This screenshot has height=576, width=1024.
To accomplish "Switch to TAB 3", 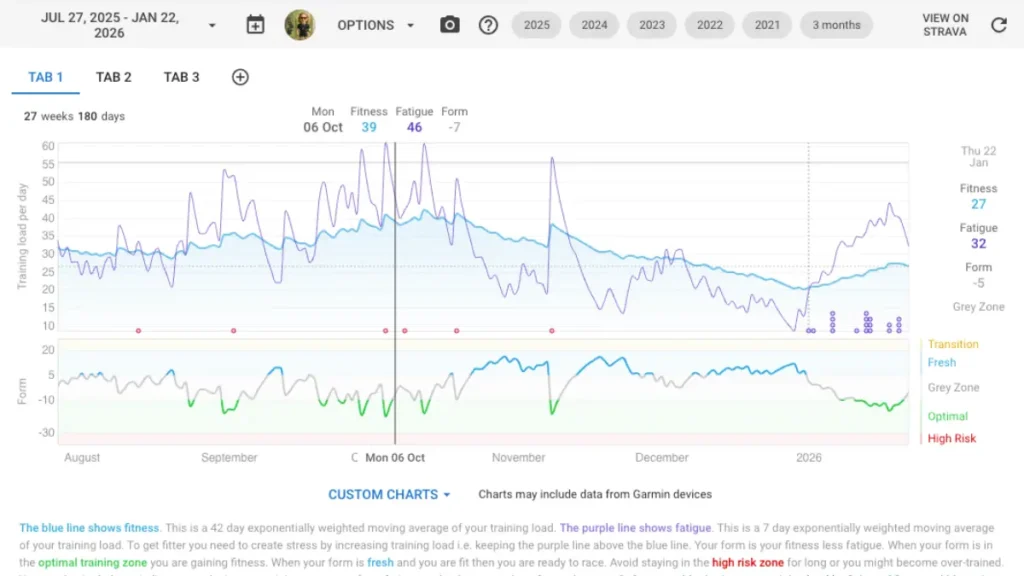I will pyautogui.click(x=182, y=77).
